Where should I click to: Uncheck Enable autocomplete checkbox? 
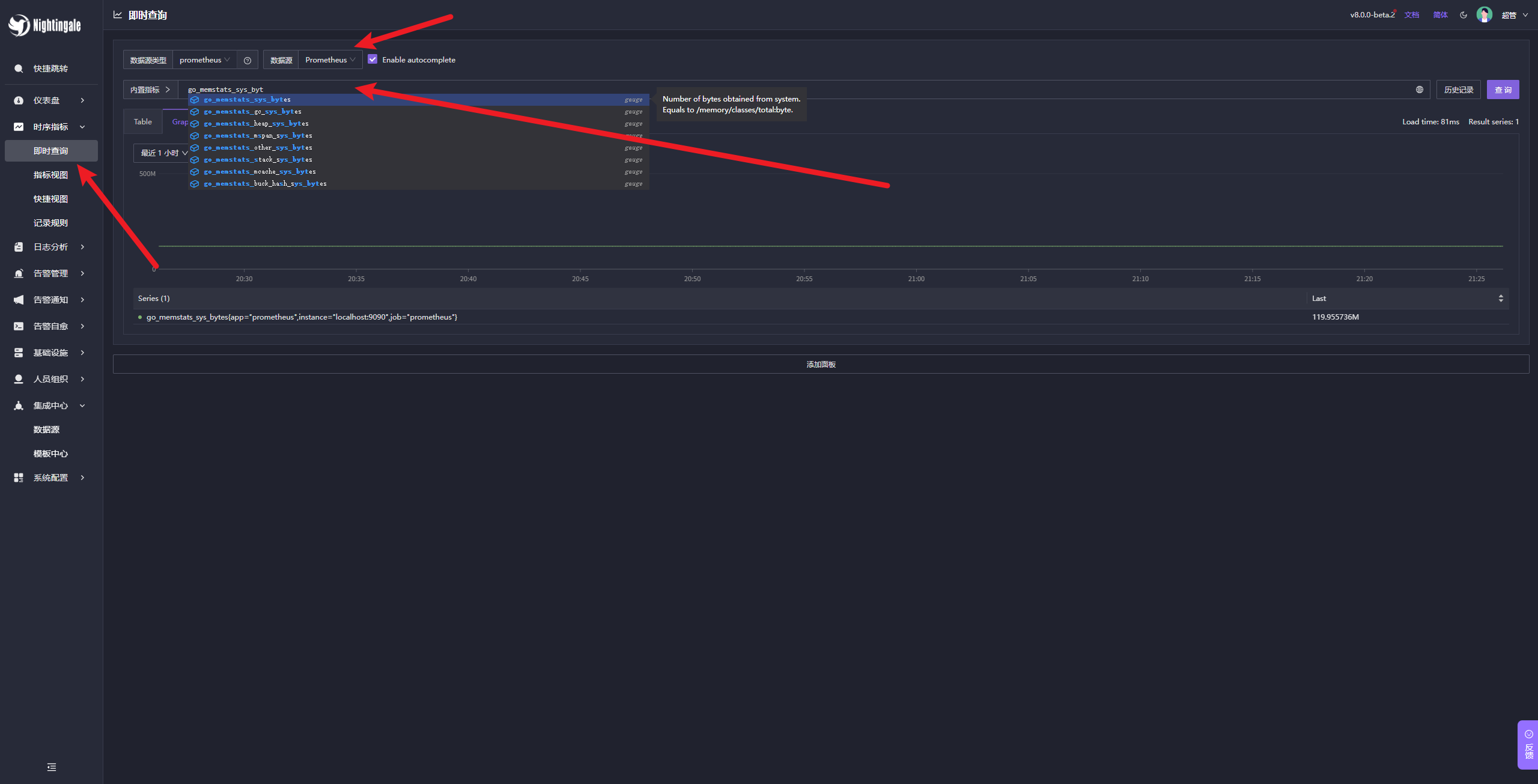point(372,59)
